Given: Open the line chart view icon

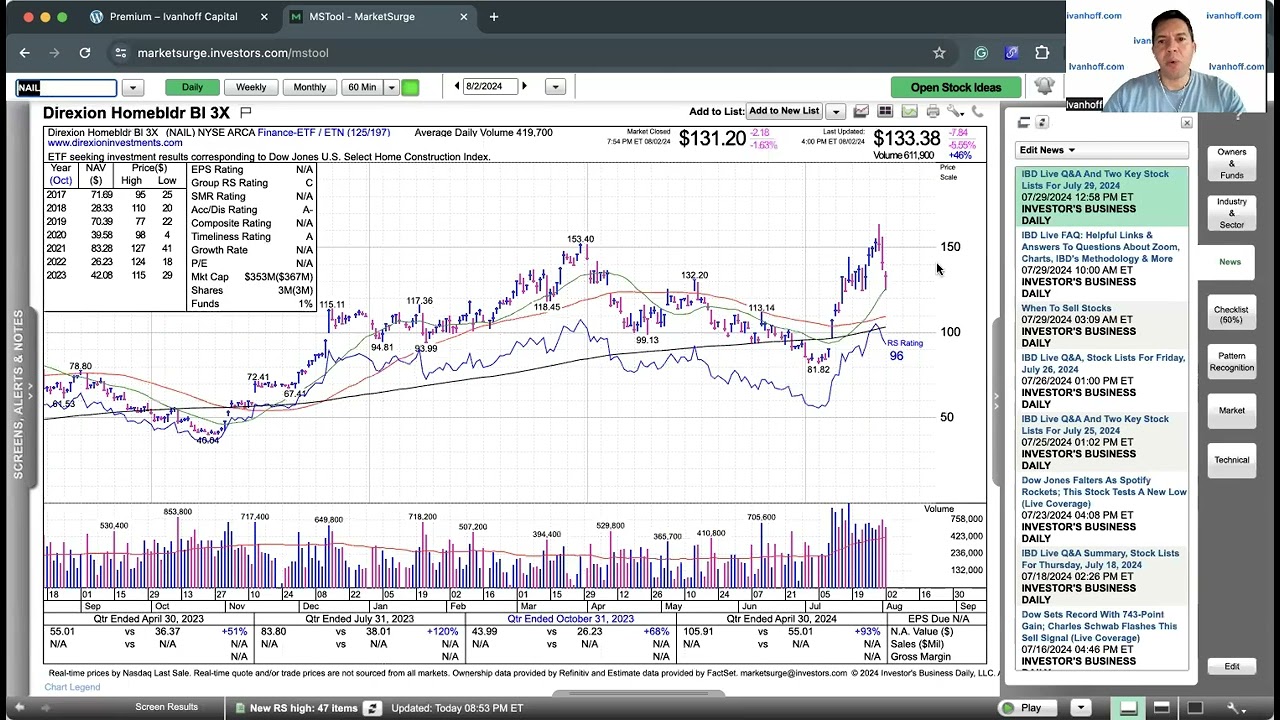Looking at the screenshot, I should [861, 111].
